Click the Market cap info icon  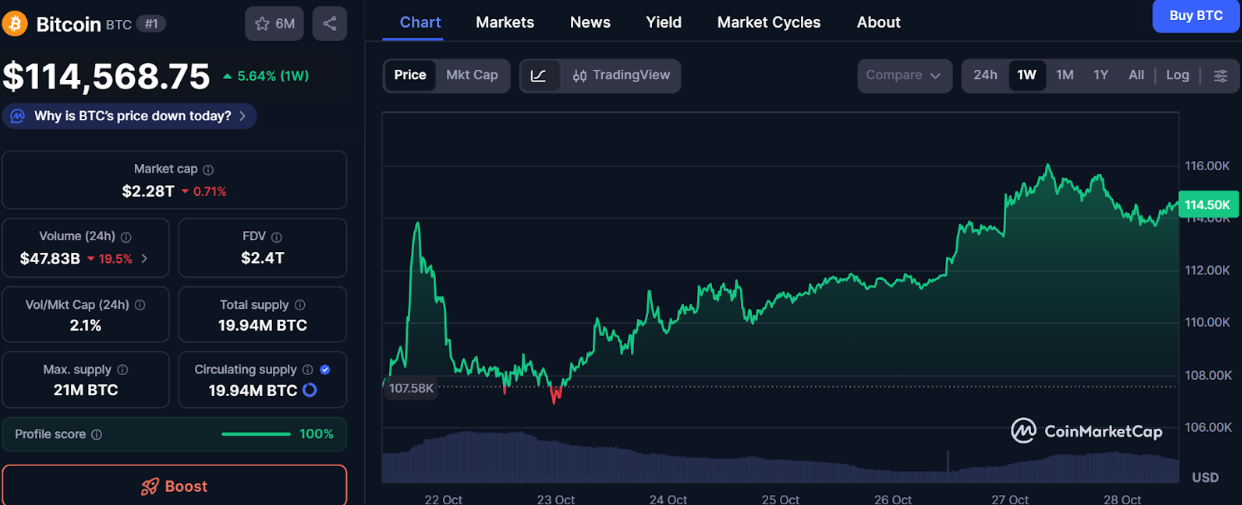208,170
